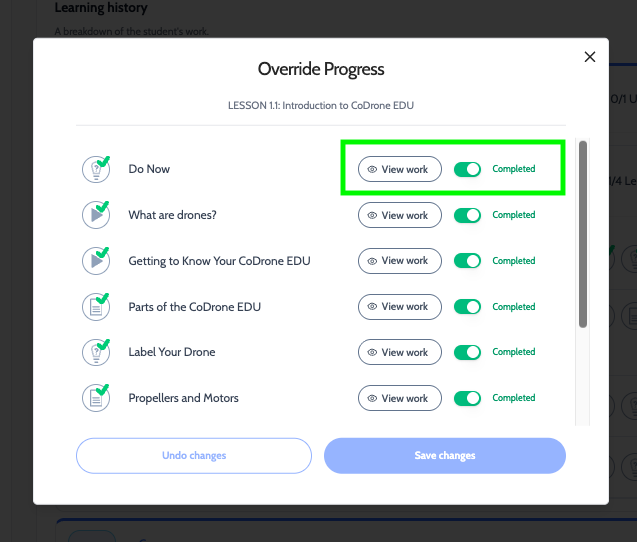Click the Do Now lightbulb activity icon

96,169
